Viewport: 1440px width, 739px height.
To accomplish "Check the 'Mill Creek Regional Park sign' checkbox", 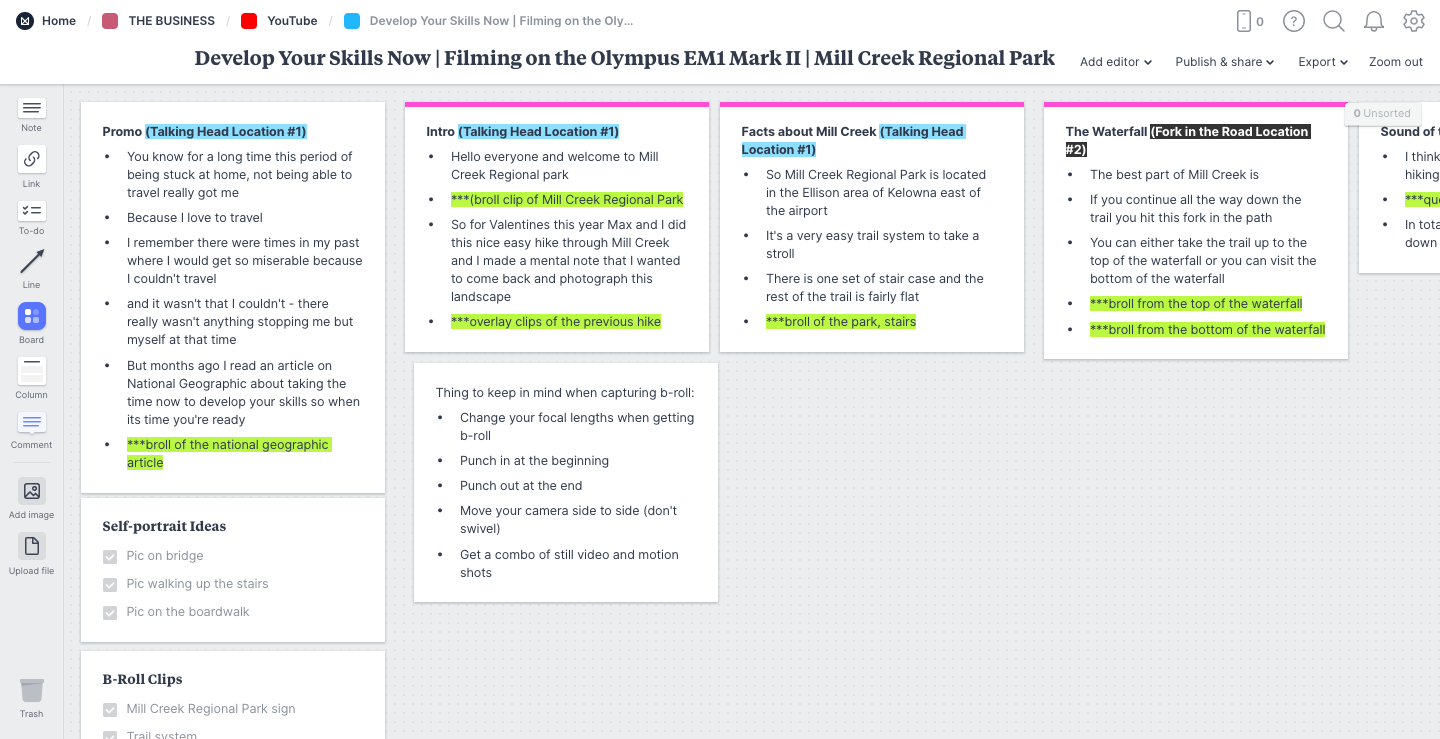I will coord(110,709).
